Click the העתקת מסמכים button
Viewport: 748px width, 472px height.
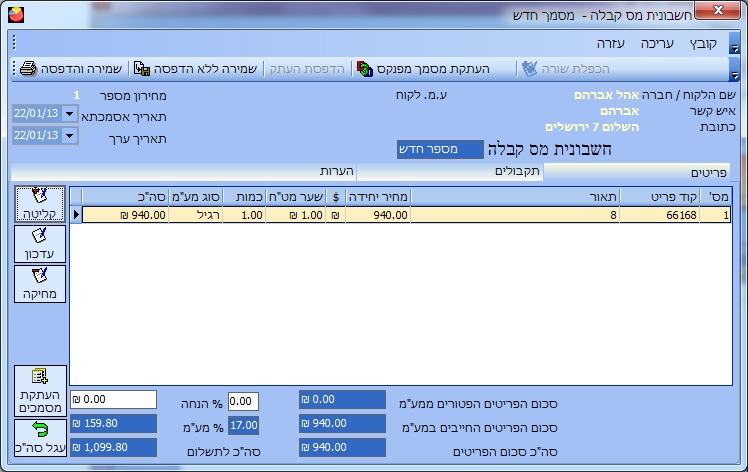coord(40,391)
